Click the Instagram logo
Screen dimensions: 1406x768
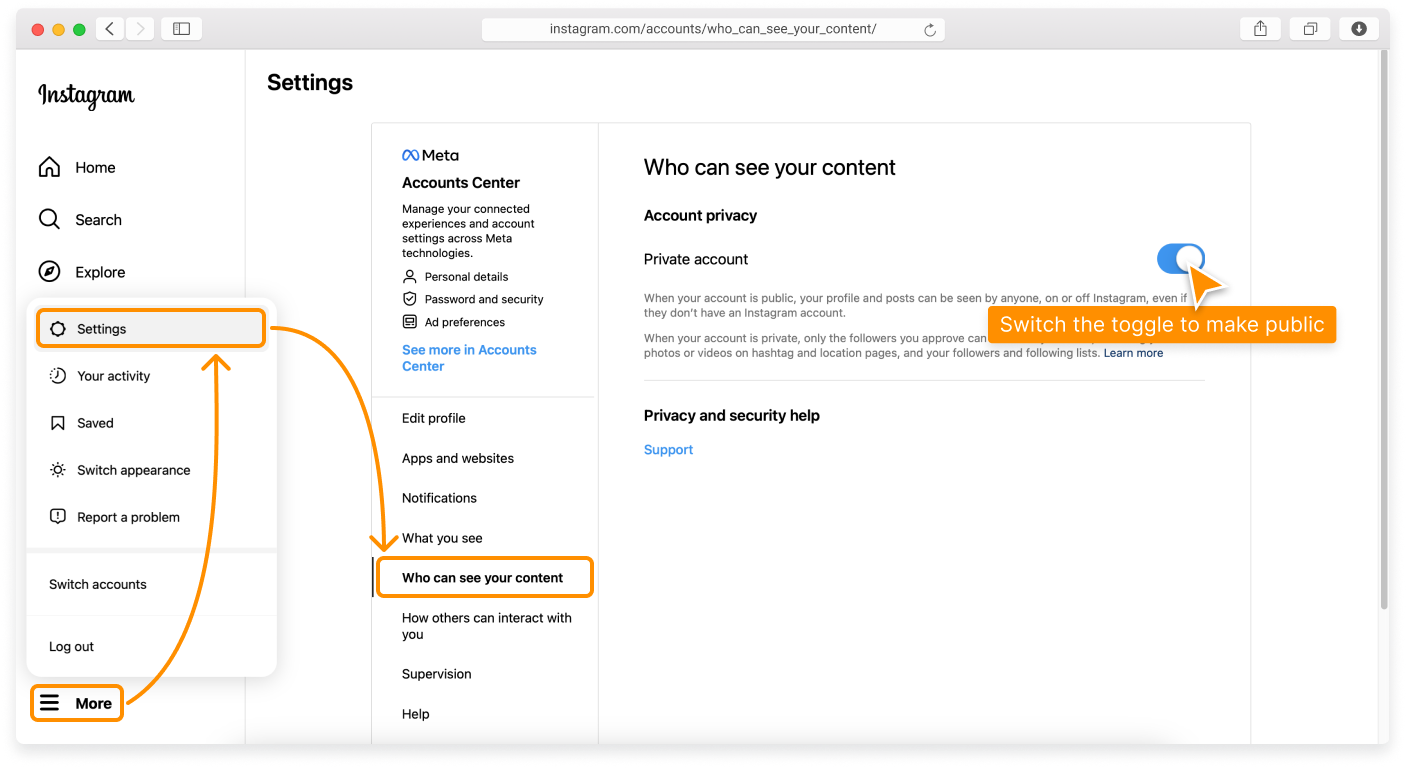tap(85, 96)
